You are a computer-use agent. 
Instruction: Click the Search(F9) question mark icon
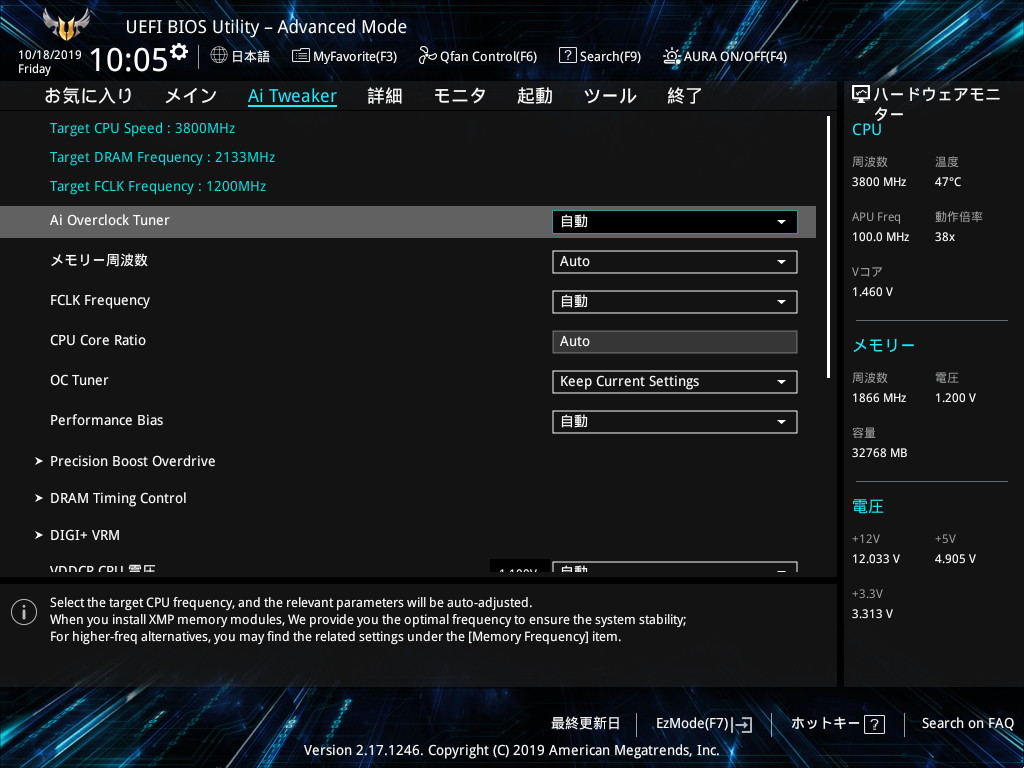click(x=568, y=56)
